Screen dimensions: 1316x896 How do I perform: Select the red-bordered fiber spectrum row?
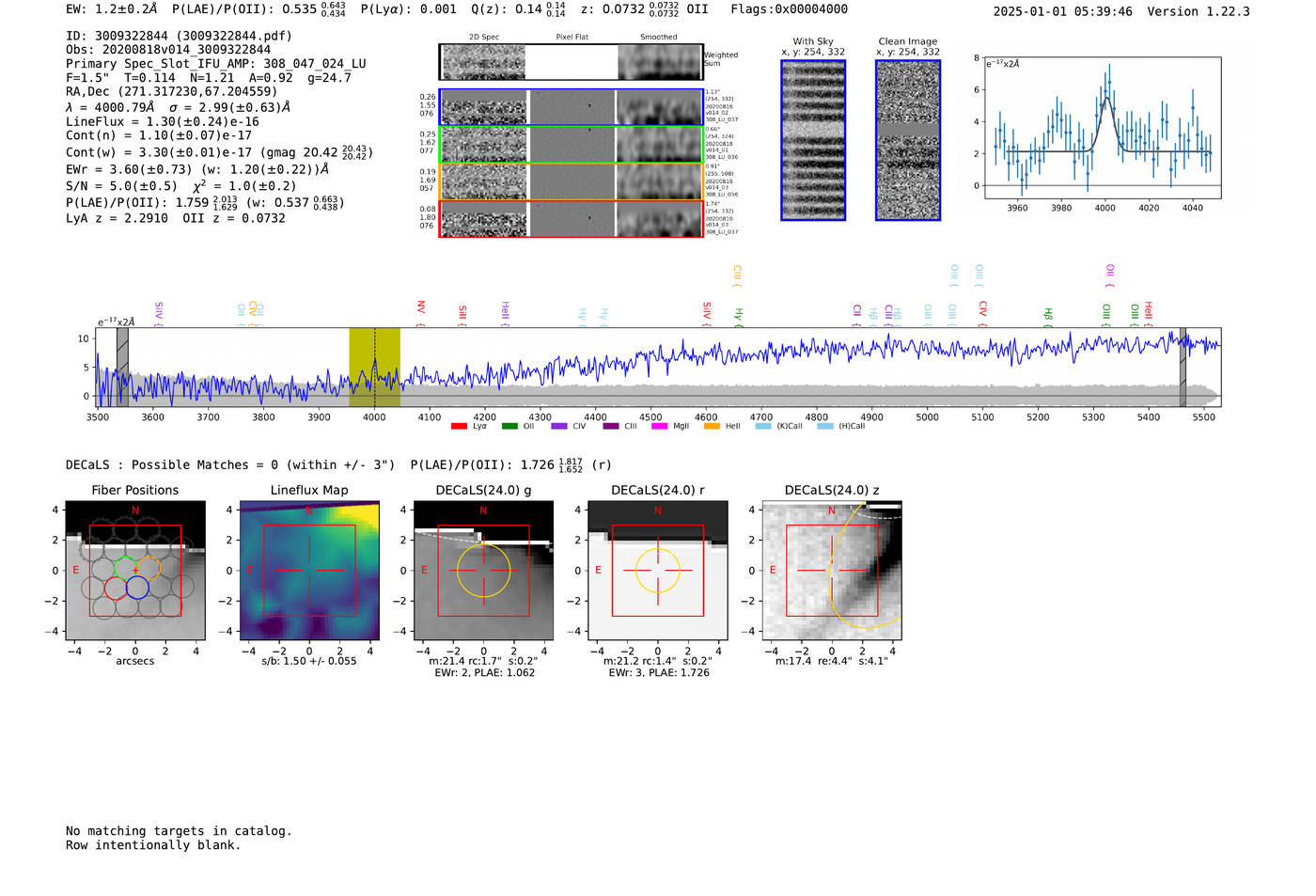pos(572,218)
